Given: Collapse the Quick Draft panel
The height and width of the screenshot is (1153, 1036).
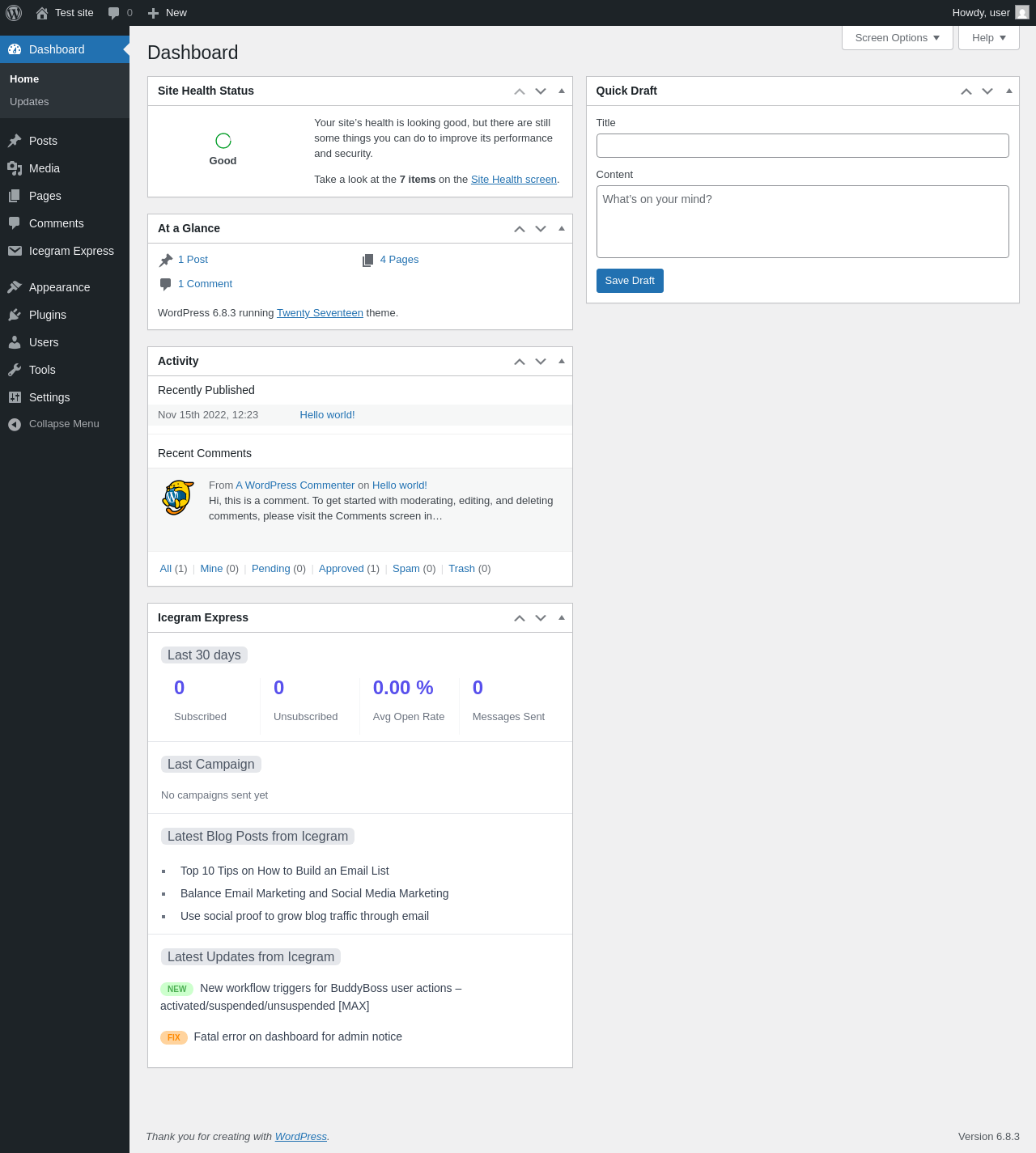Looking at the screenshot, I should pyautogui.click(x=1008, y=91).
